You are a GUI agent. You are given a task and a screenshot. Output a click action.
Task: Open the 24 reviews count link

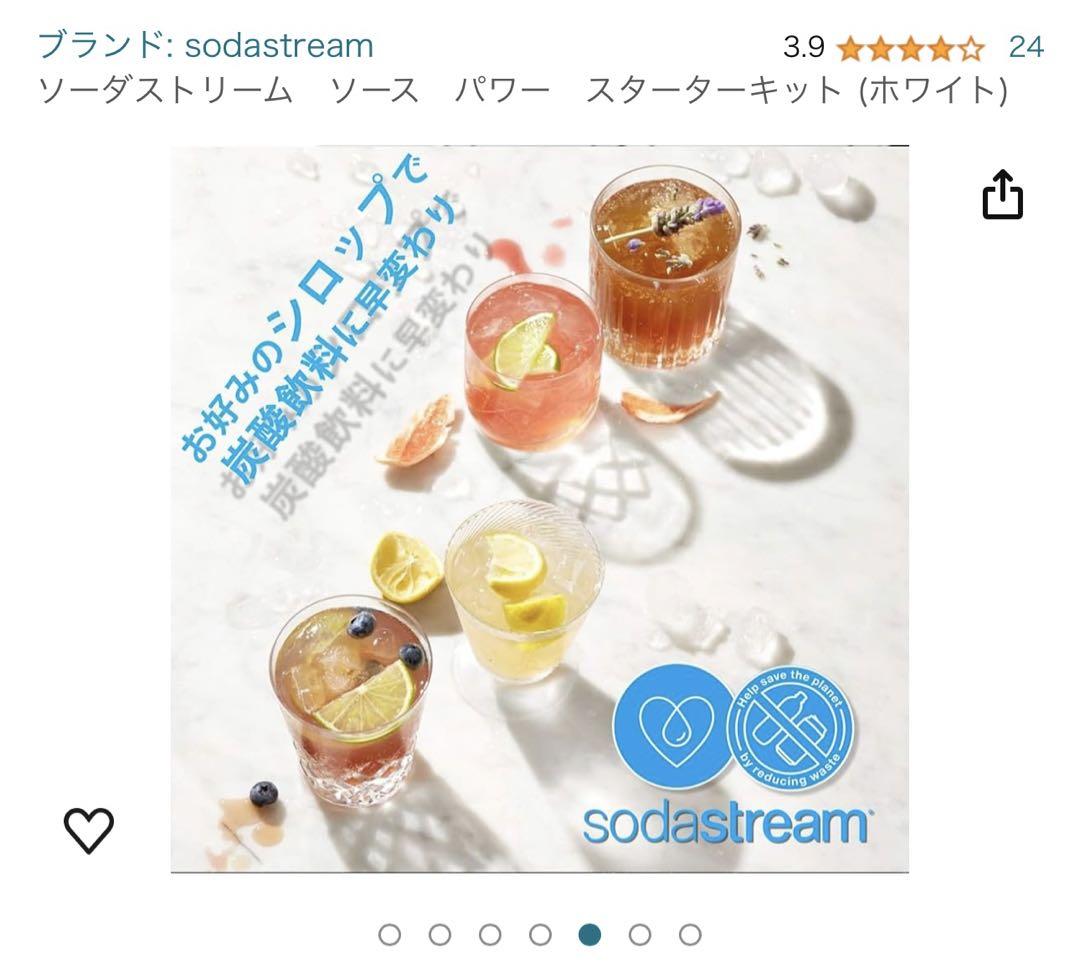[x=1026, y=48]
